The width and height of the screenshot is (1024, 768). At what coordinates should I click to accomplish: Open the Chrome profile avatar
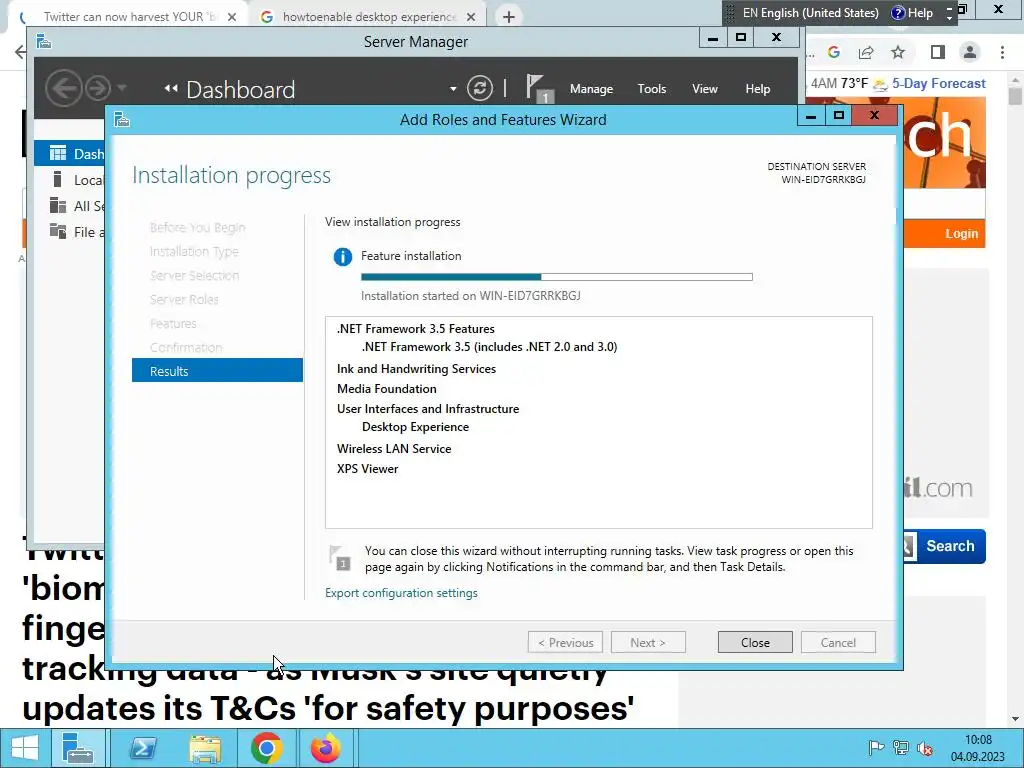click(970, 52)
